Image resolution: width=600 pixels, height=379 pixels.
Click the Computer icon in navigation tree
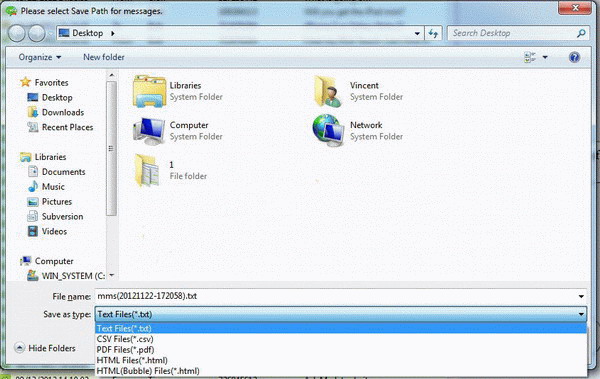(x=26, y=261)
